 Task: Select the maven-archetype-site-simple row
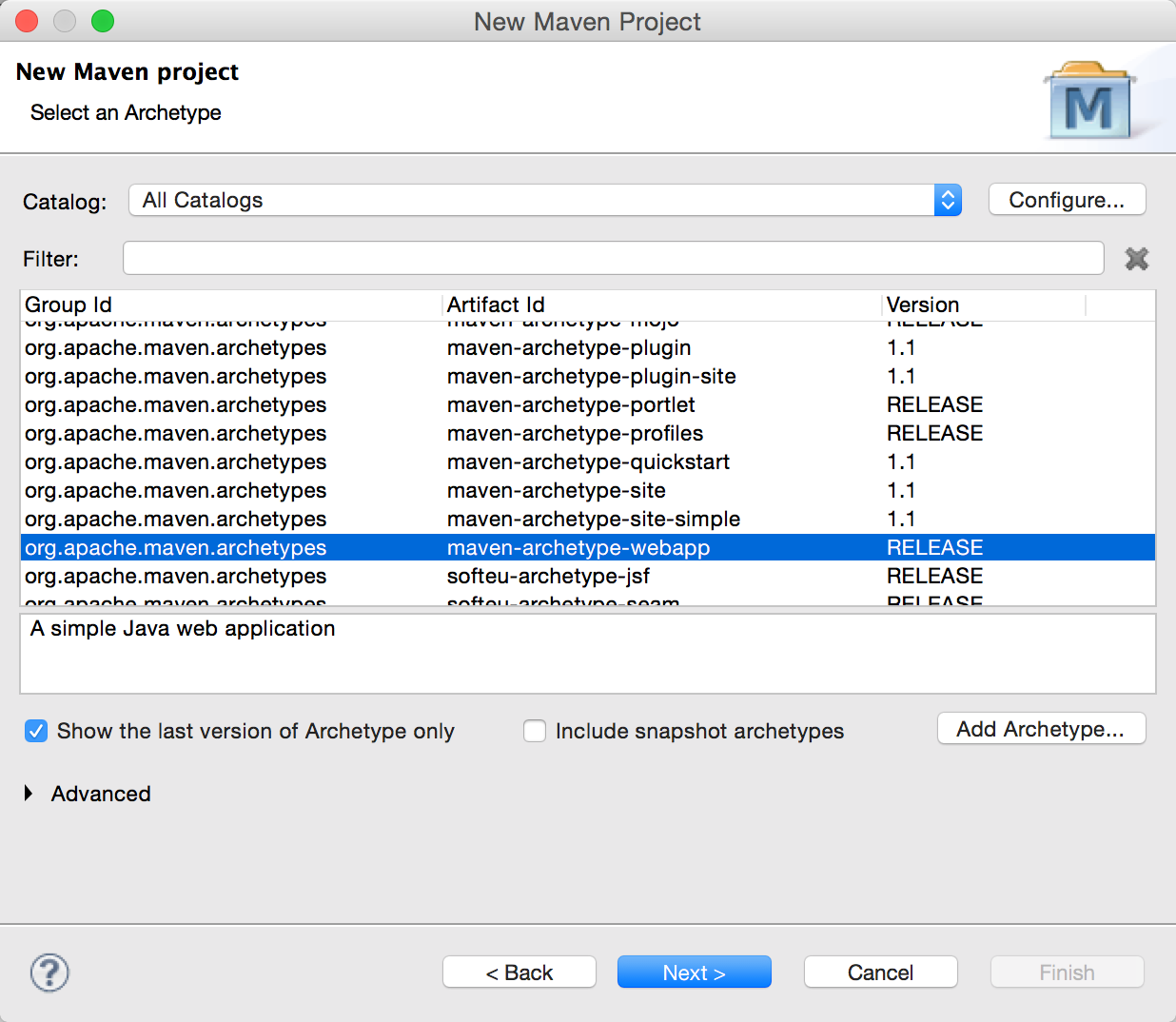point(588,519)
